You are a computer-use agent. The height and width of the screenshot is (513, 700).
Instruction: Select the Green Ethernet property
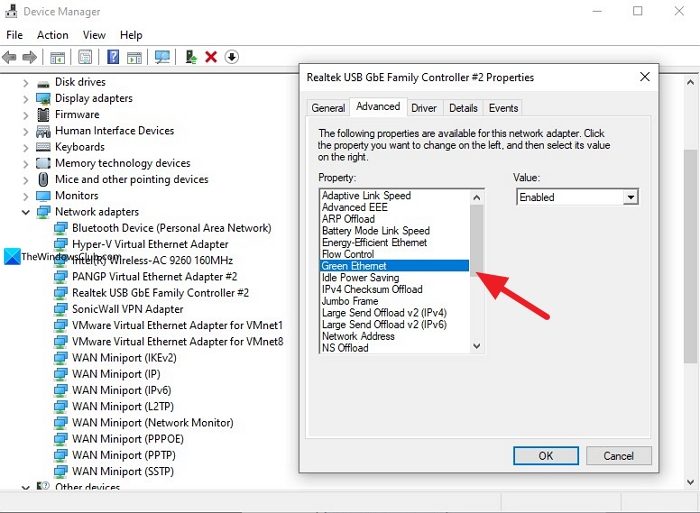[395, 266]
